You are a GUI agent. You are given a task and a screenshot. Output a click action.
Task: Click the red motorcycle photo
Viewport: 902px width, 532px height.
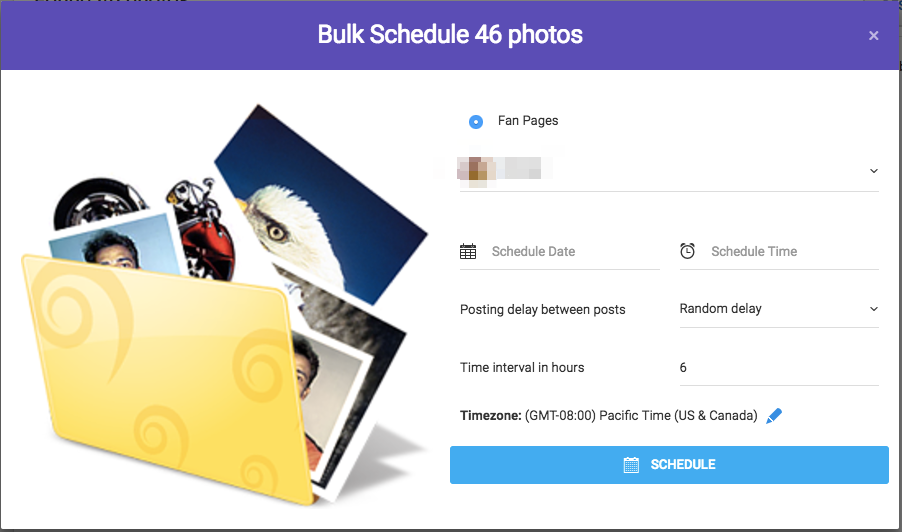(201, 230)
